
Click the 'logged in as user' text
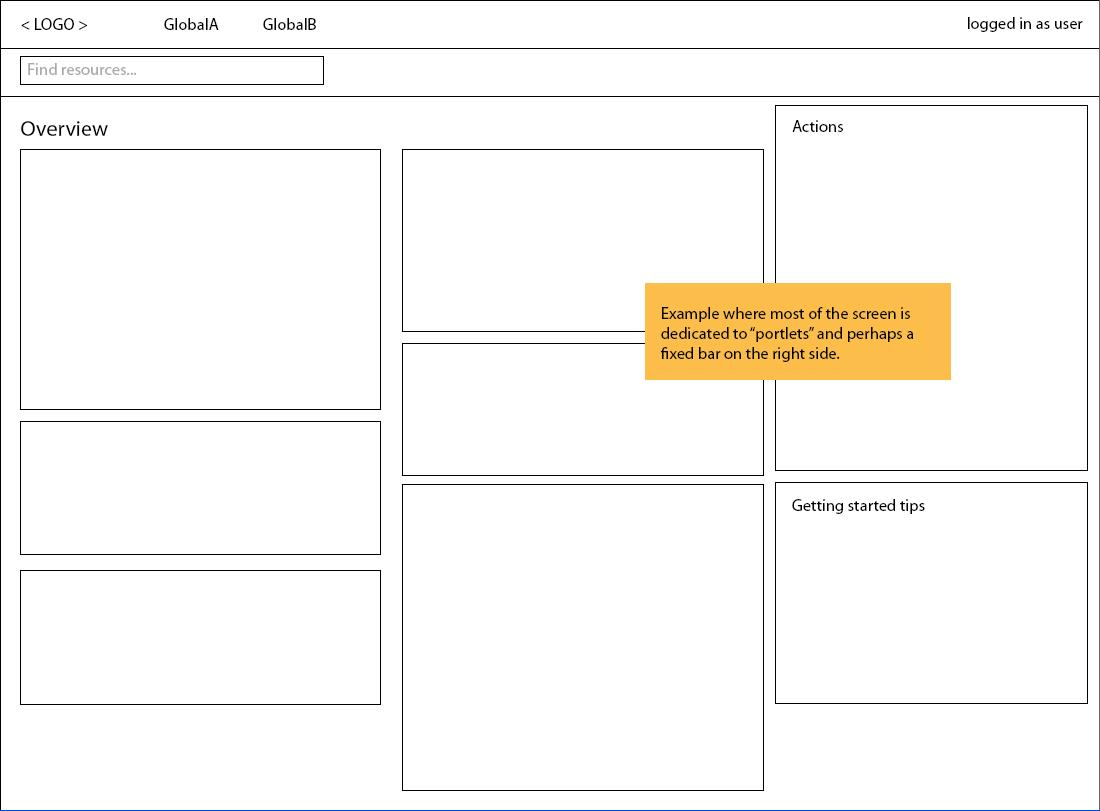point(1024,24)
